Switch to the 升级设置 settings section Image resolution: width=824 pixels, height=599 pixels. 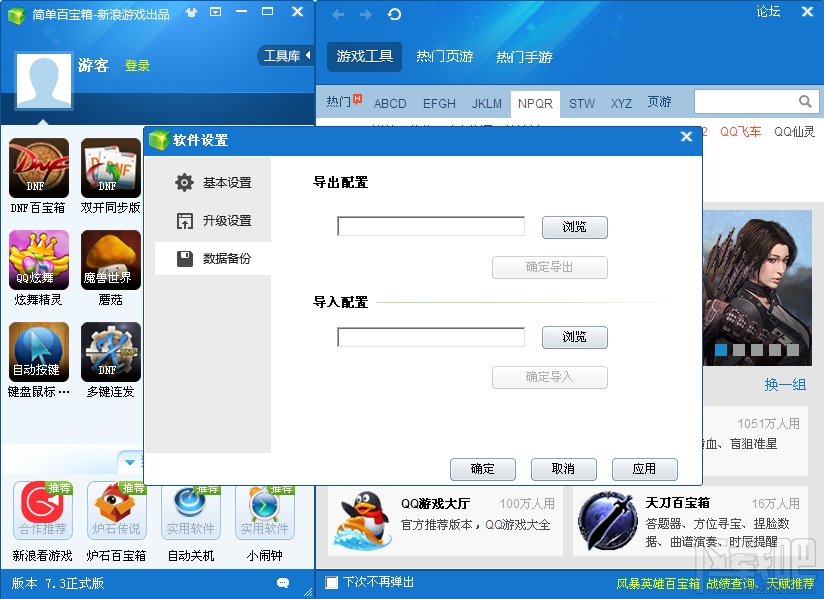click(x=222, y=221)
